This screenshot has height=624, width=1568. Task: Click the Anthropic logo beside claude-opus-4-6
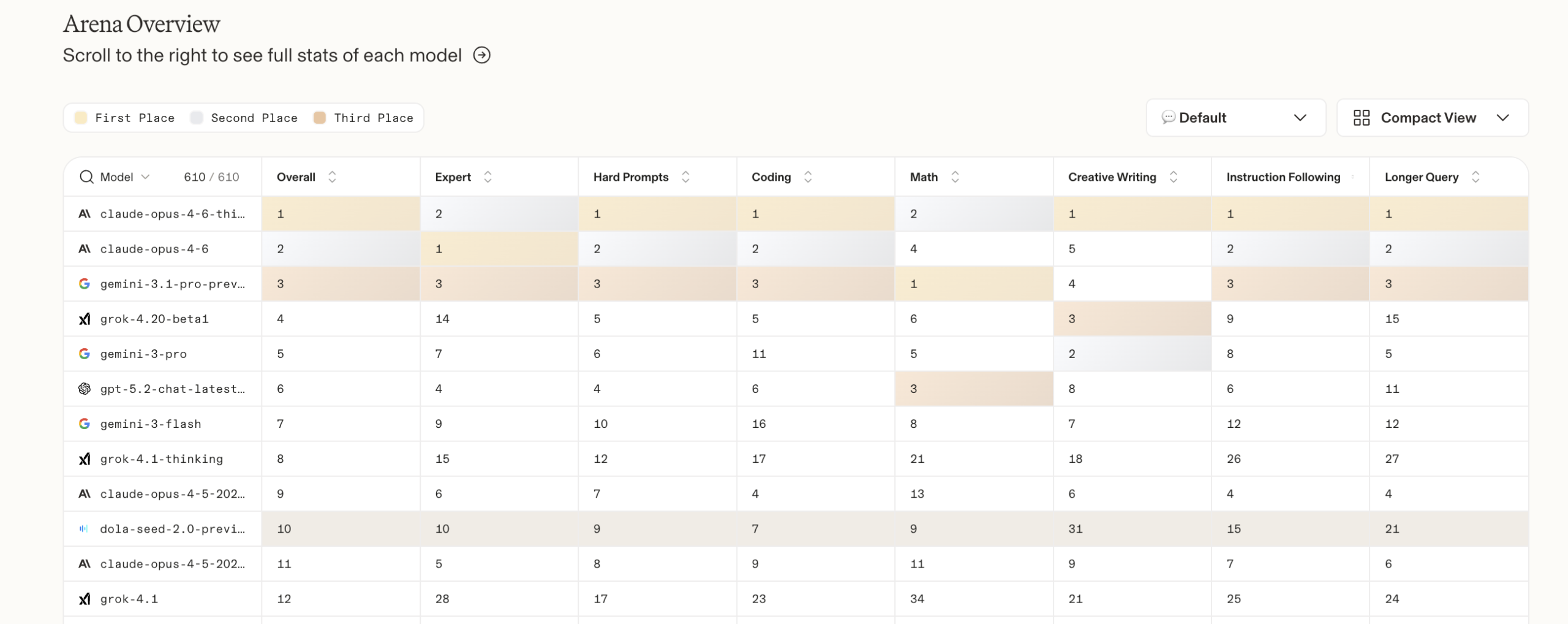pyautogui.click(x=85, y=249)
